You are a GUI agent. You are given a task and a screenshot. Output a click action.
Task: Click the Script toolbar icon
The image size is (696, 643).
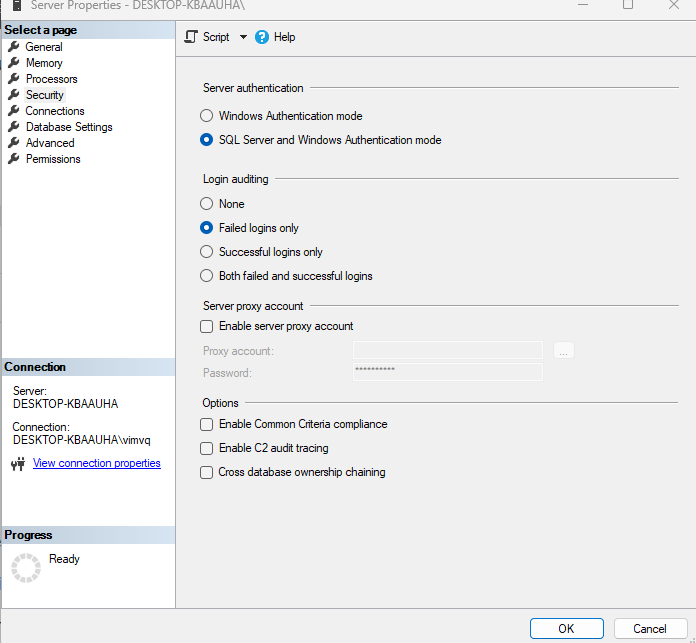[191, 37]
